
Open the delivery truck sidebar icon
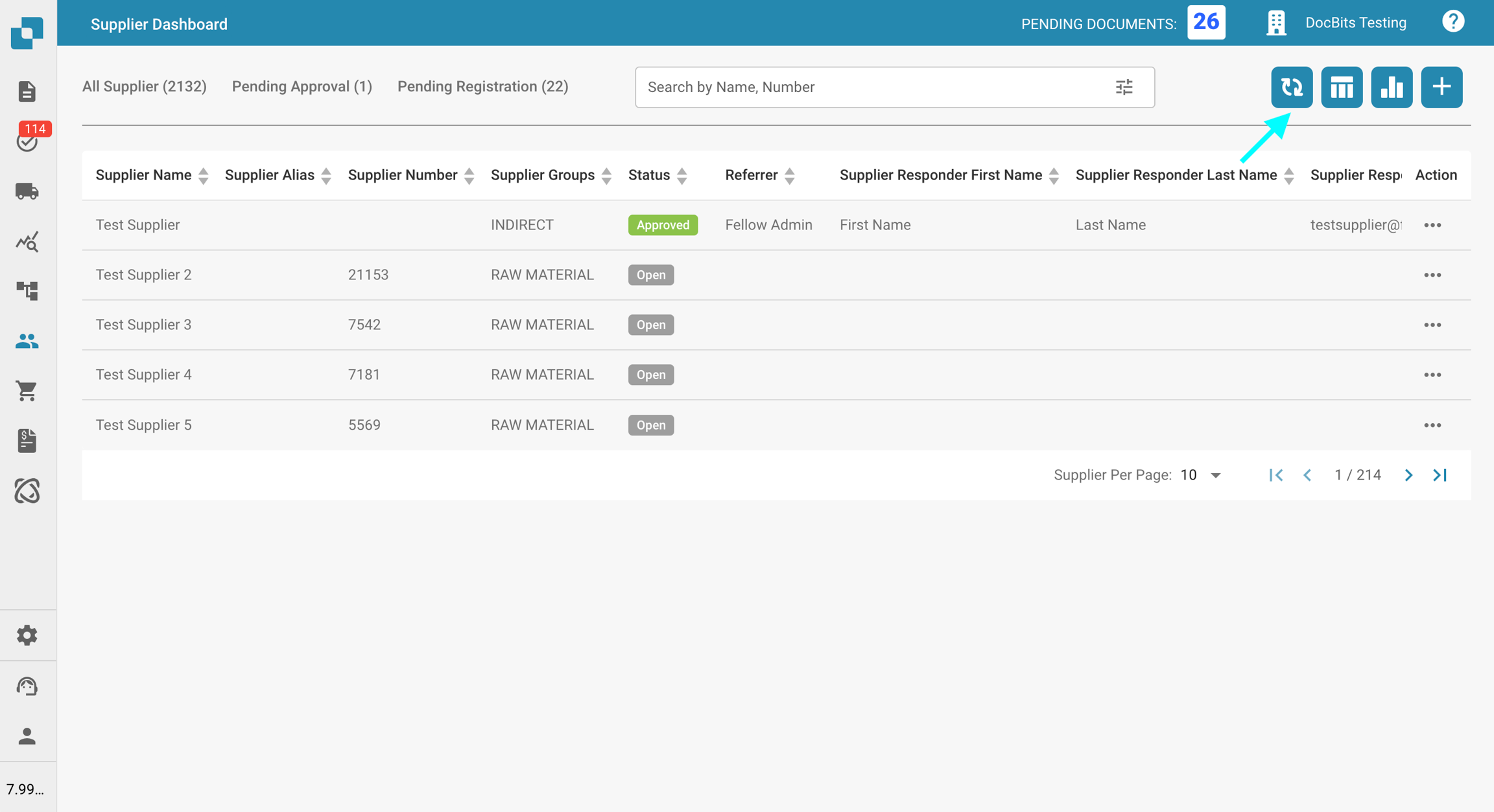coord(27,191)
